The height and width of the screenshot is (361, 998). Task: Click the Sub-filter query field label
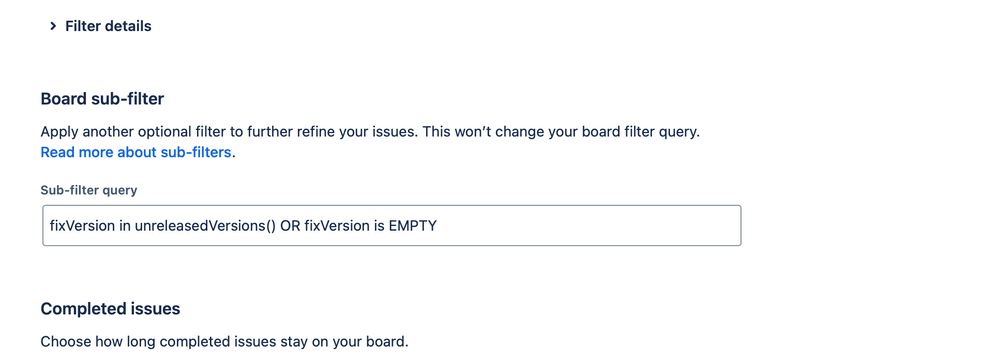pos(89,190)
